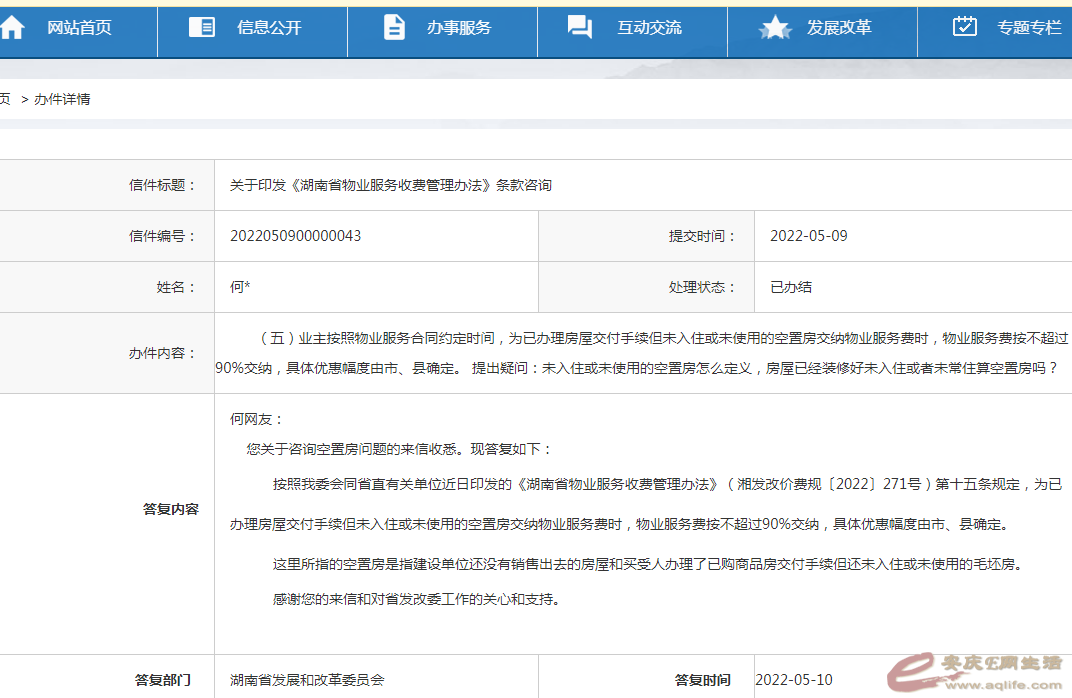Click the submission date 2022-05-09

(808, 236)
